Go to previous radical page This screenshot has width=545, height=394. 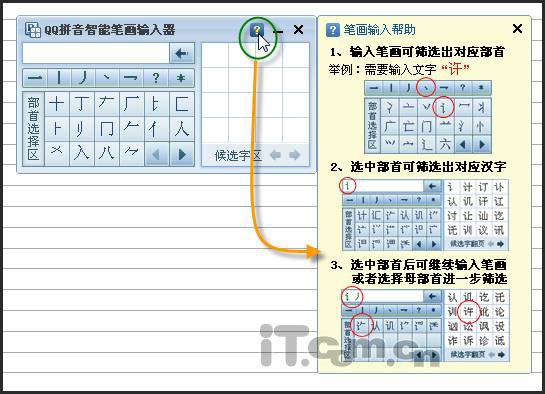click(x=157, y=154)
